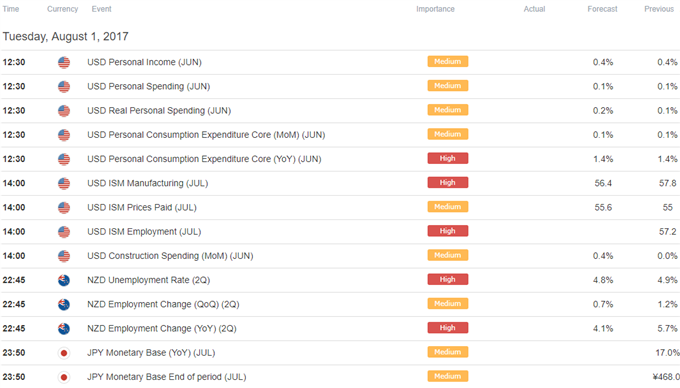
Task: Click the US flag beside USD ISM Manufacturing
Action: (64, 183)
